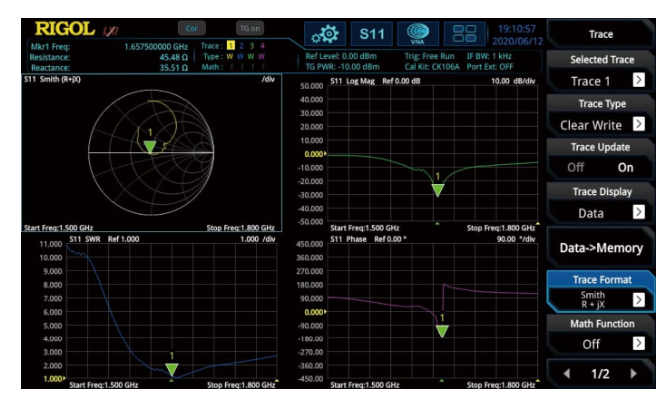Click the Phase plot Stop Freq label

click(x=501, y=385)
